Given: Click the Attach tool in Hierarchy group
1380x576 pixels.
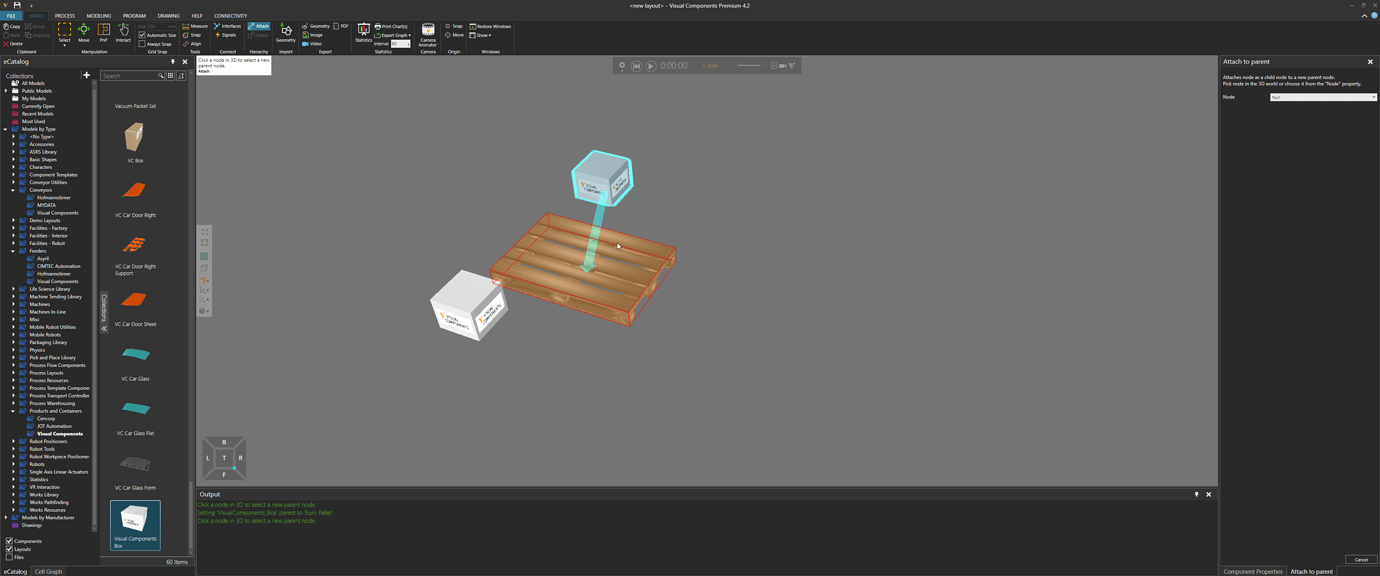Looking at the screenshot, I should tap(259, 26).
